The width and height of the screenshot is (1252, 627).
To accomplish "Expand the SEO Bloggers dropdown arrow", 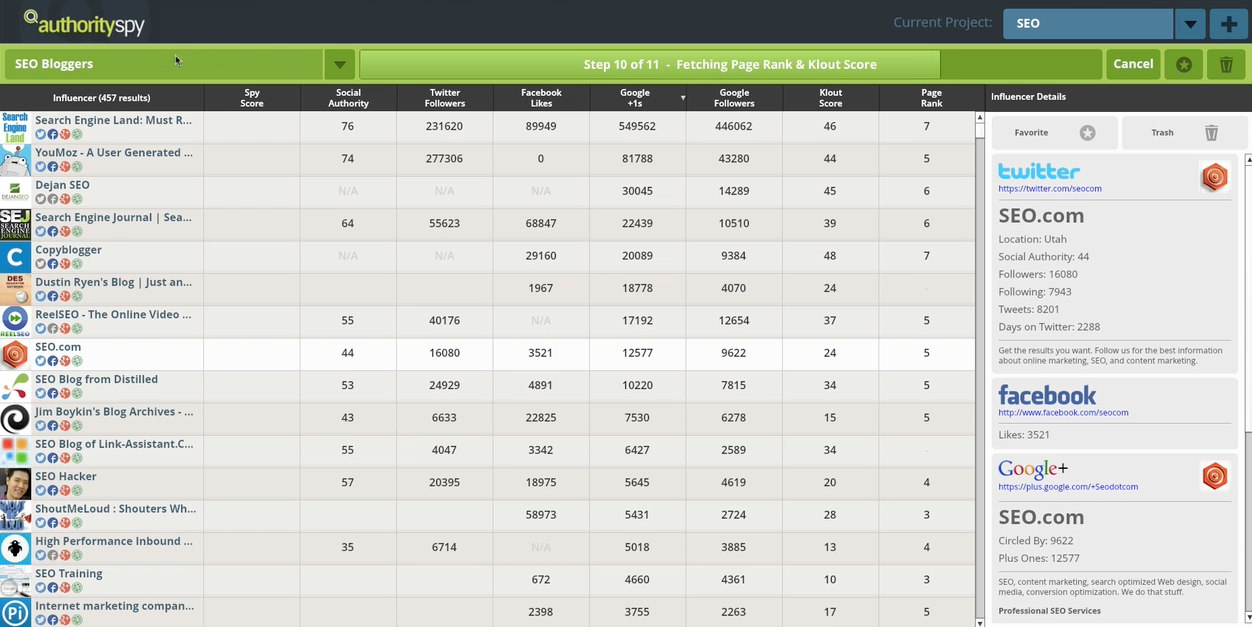I will (339, 64).
